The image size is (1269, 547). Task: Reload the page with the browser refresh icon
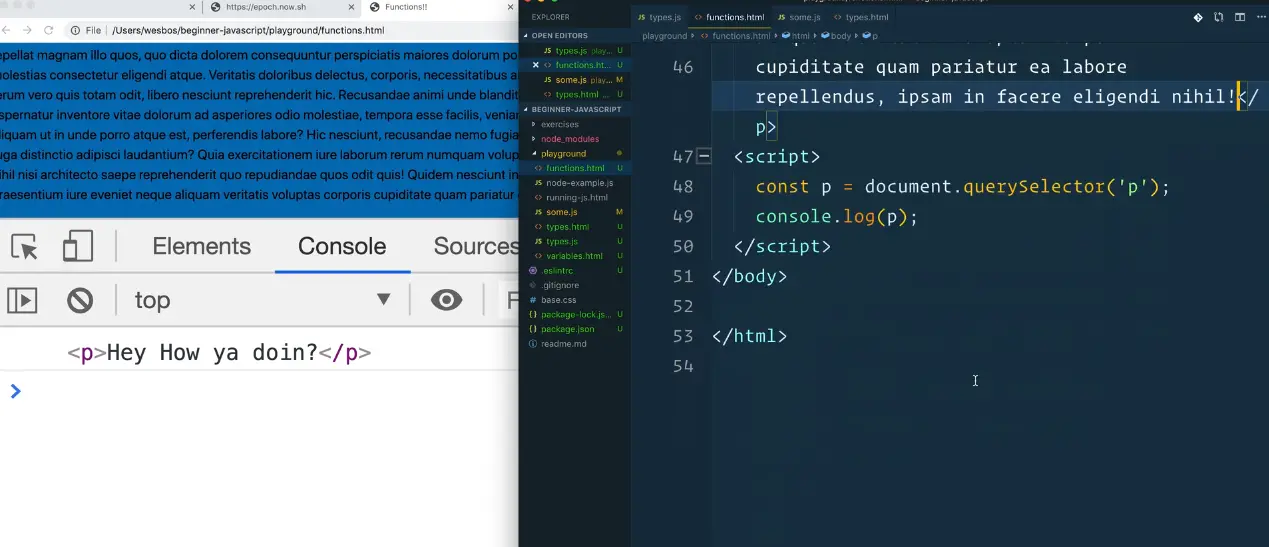click(49, 31)
